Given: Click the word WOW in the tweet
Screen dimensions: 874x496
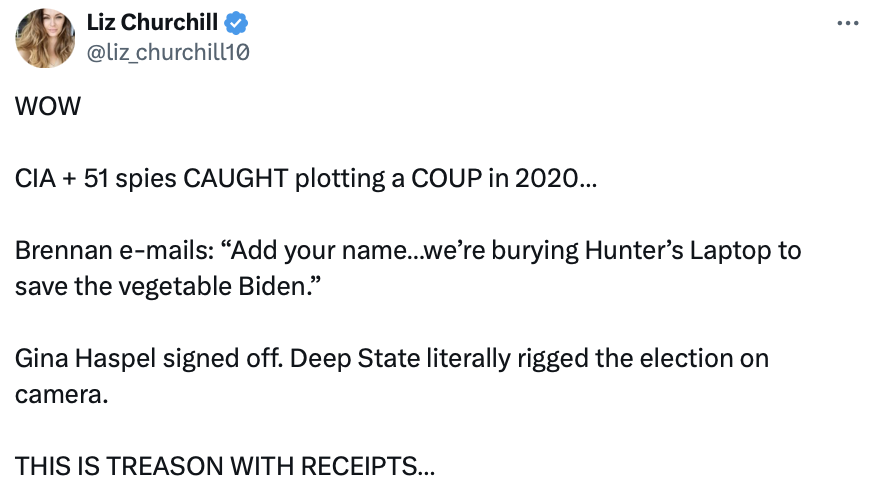Looking at the screenshot, I should [48, 109].
